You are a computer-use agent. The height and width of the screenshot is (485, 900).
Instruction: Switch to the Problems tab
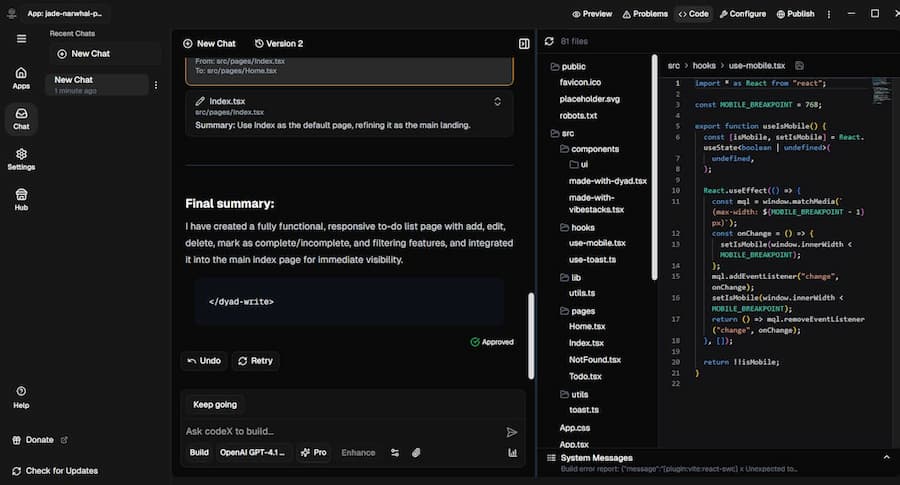click(x=645, y=14)
